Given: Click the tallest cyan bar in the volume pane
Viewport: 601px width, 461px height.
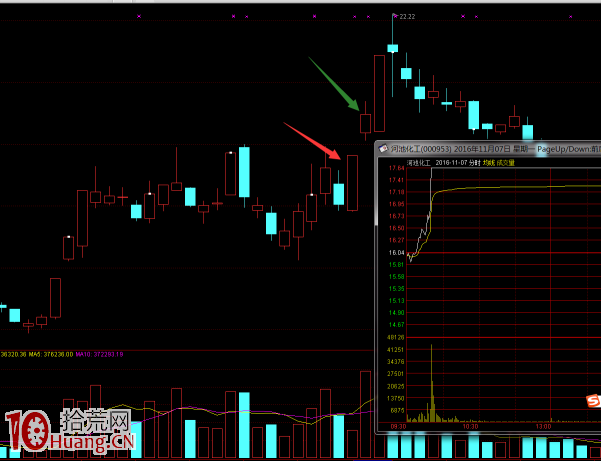Looking at the screenshot, I should pos(244,425).
